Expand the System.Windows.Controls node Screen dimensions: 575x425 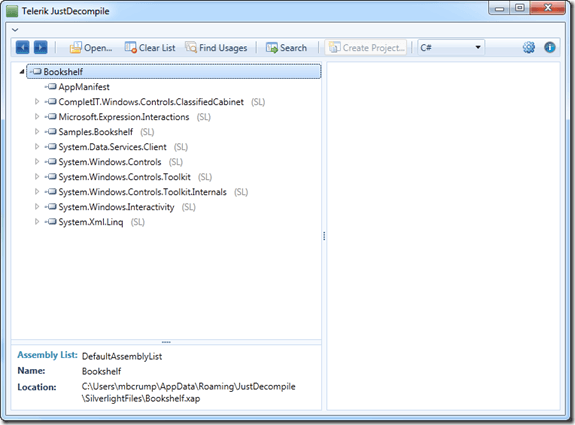pyautogui.click(x=37, y=162)
